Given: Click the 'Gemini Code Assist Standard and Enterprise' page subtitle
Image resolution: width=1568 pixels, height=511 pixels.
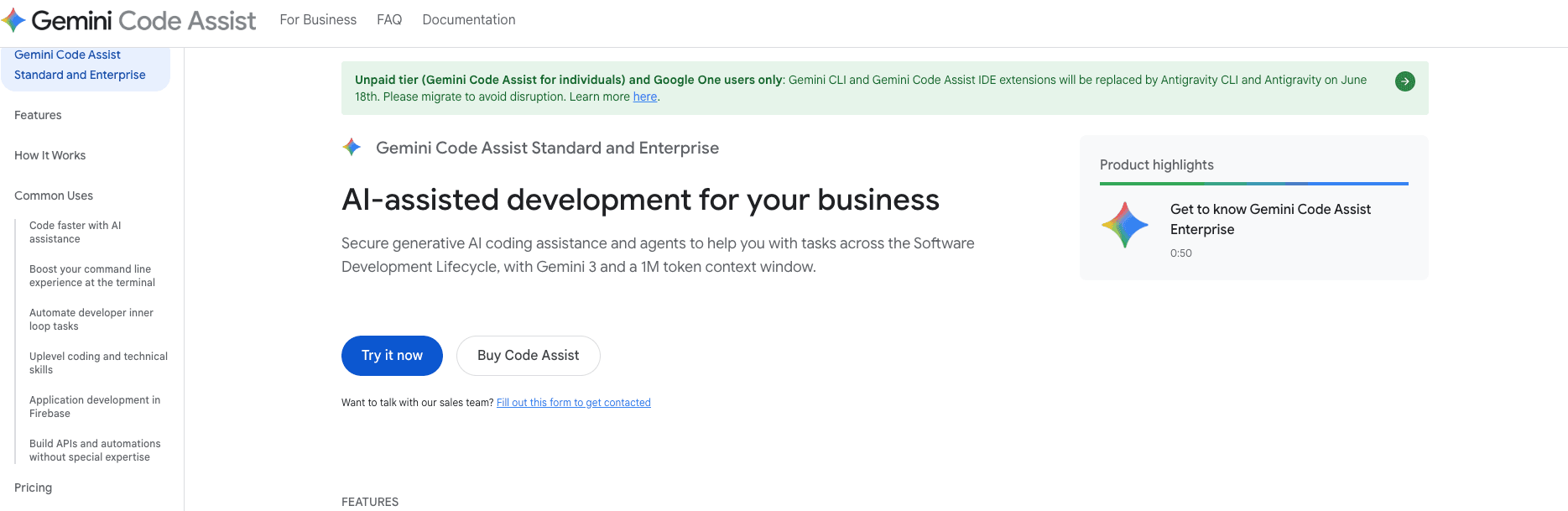Looking at the screenshot, I should point(547,148).
